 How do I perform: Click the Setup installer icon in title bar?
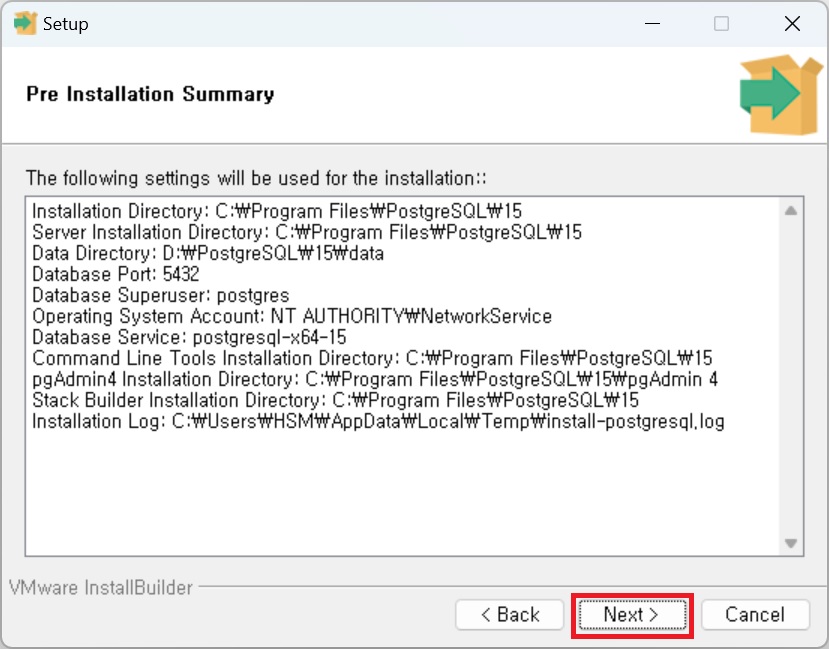pos(25,23)
